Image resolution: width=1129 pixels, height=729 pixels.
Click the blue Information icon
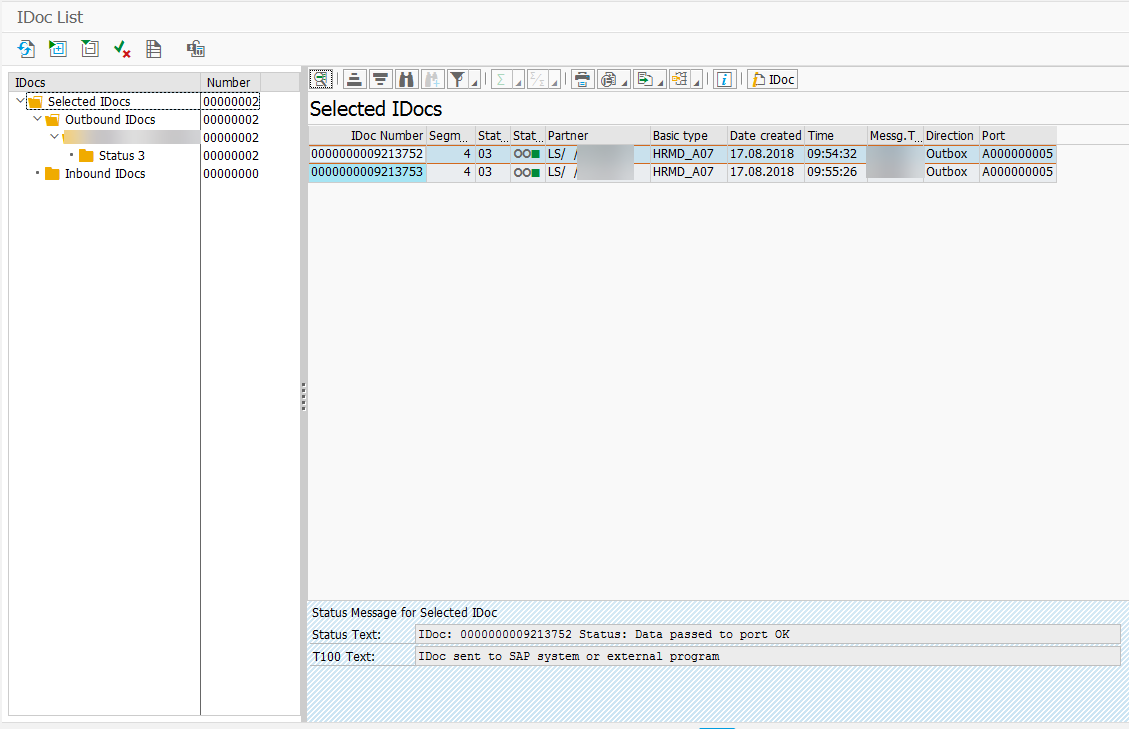tap(726, 80)
